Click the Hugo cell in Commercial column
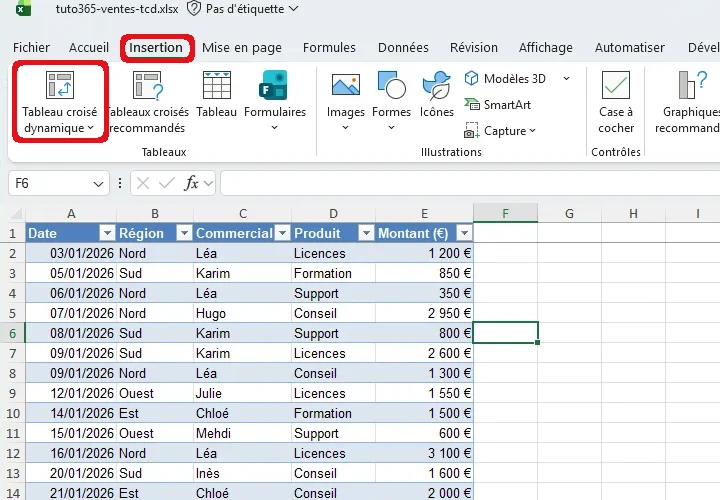Screen dimensions: 720x500 pyautogui.click(x=242, y=313)
